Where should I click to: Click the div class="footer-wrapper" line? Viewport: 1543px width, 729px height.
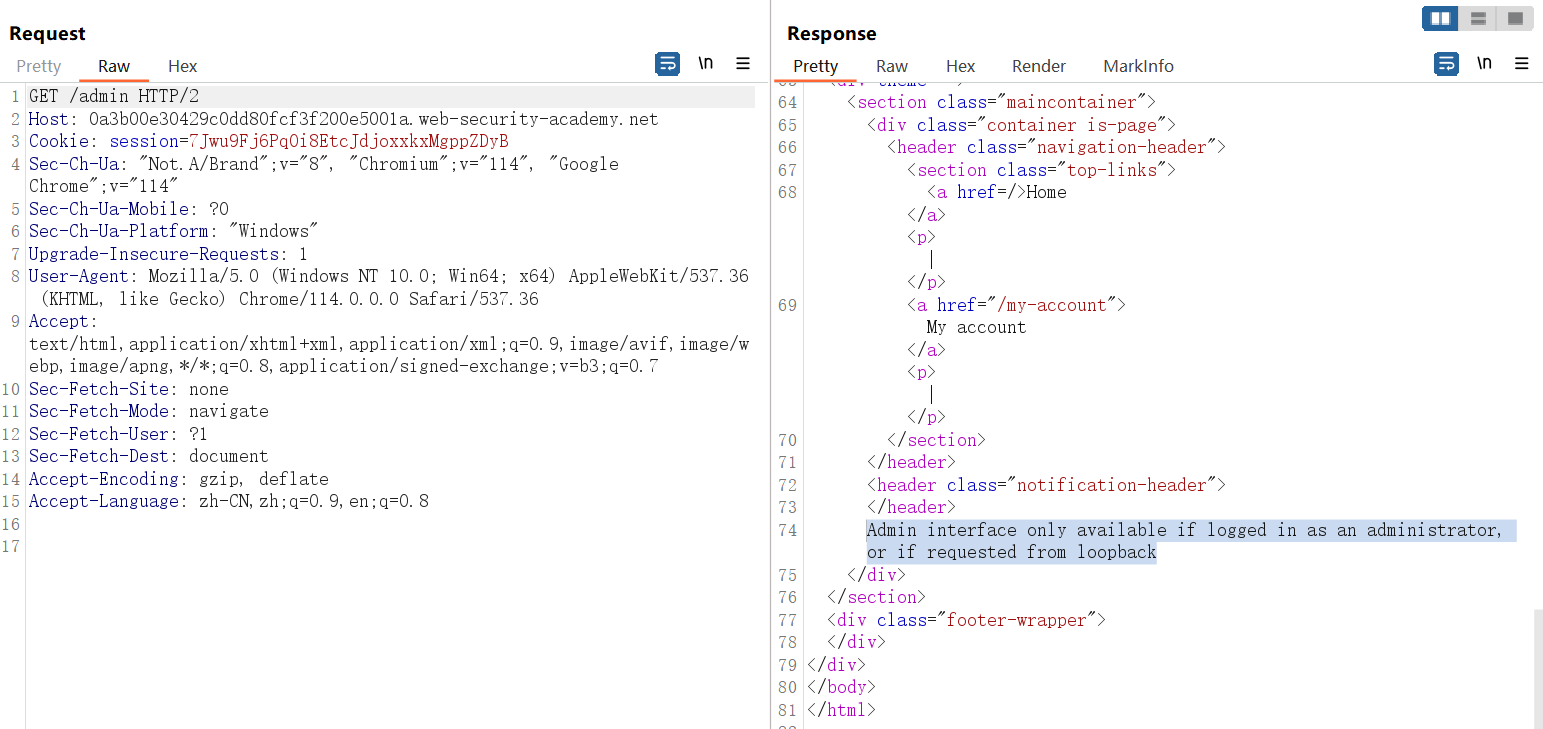[966, 620]
